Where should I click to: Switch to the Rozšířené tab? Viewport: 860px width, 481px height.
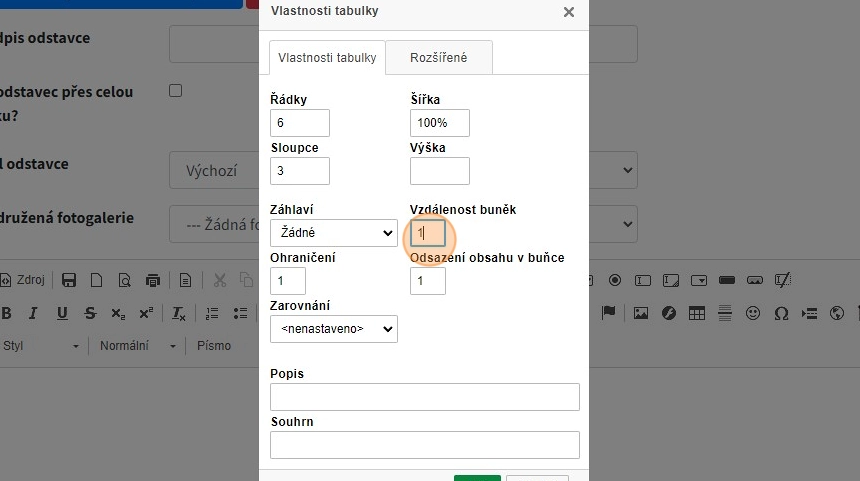click(x=438, y=58)
